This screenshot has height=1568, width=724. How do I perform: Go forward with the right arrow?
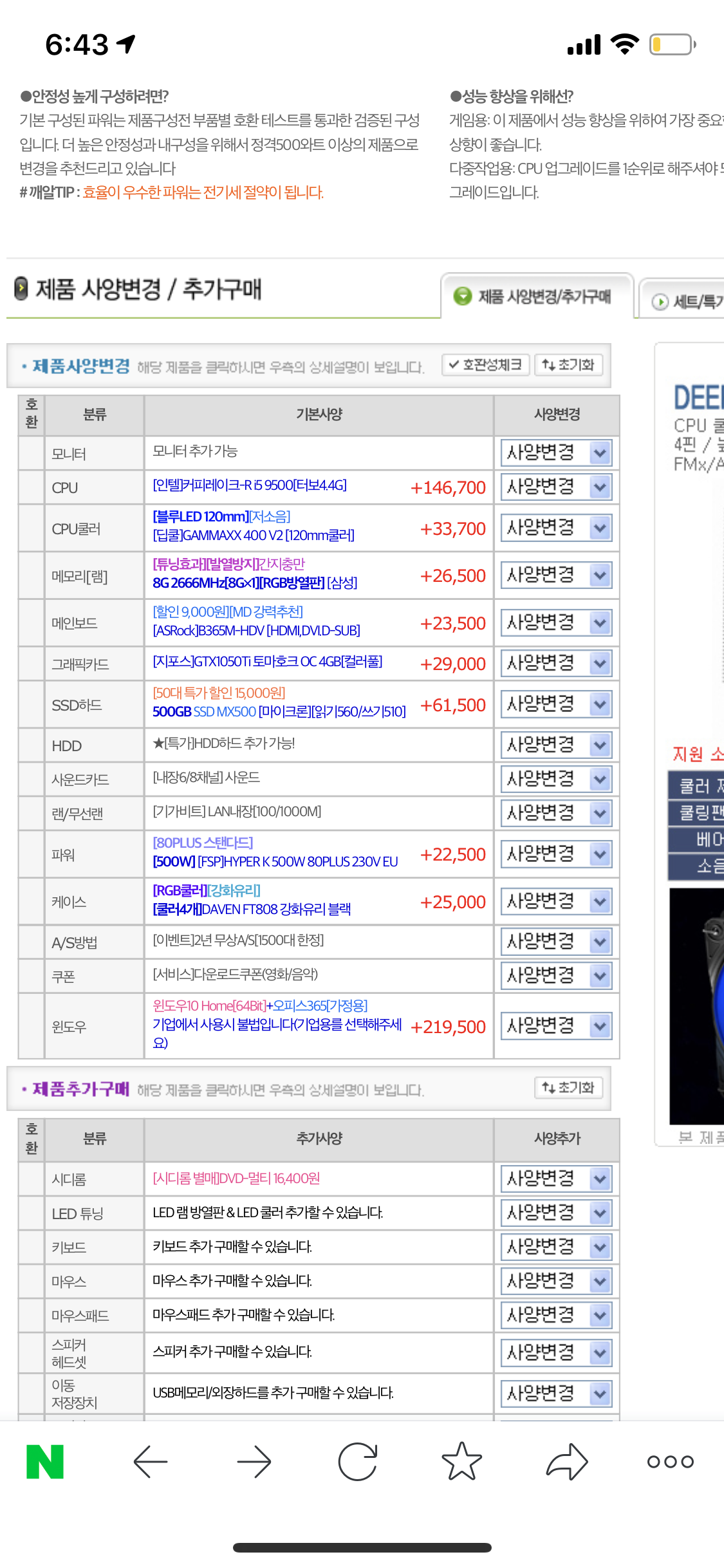[254, 1462]
